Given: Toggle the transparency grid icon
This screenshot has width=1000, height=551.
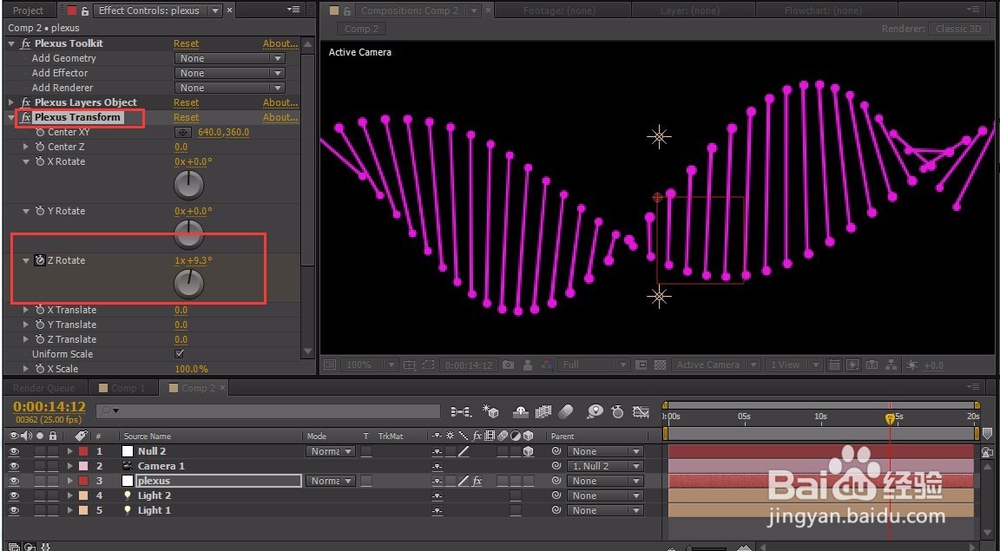Looking at the screenshot, I should (660, 365).
